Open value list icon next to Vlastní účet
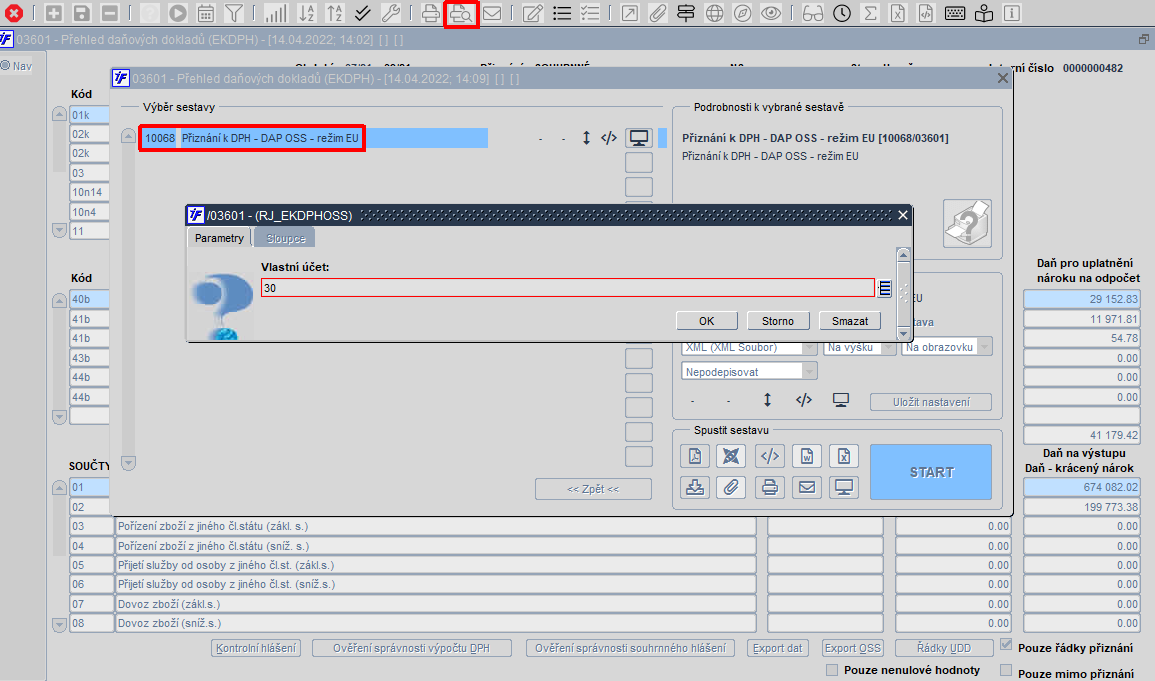Image resolution: width=1155 pixels, height=681 pixels. pos(885,288)
